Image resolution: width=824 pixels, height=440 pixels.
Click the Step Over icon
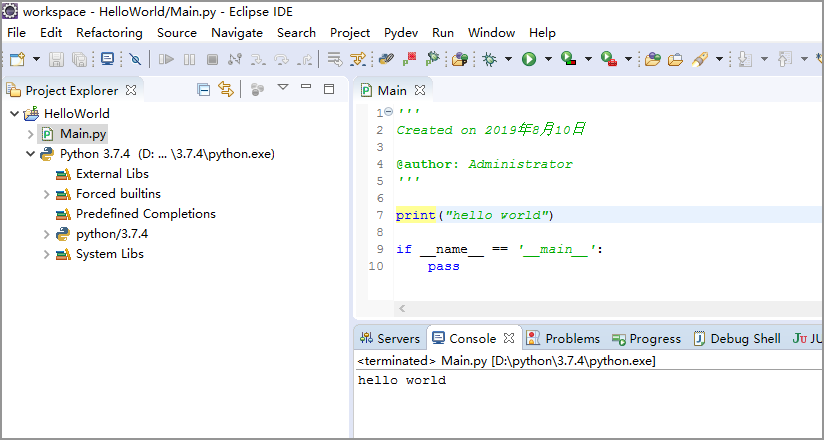[282, 59]
